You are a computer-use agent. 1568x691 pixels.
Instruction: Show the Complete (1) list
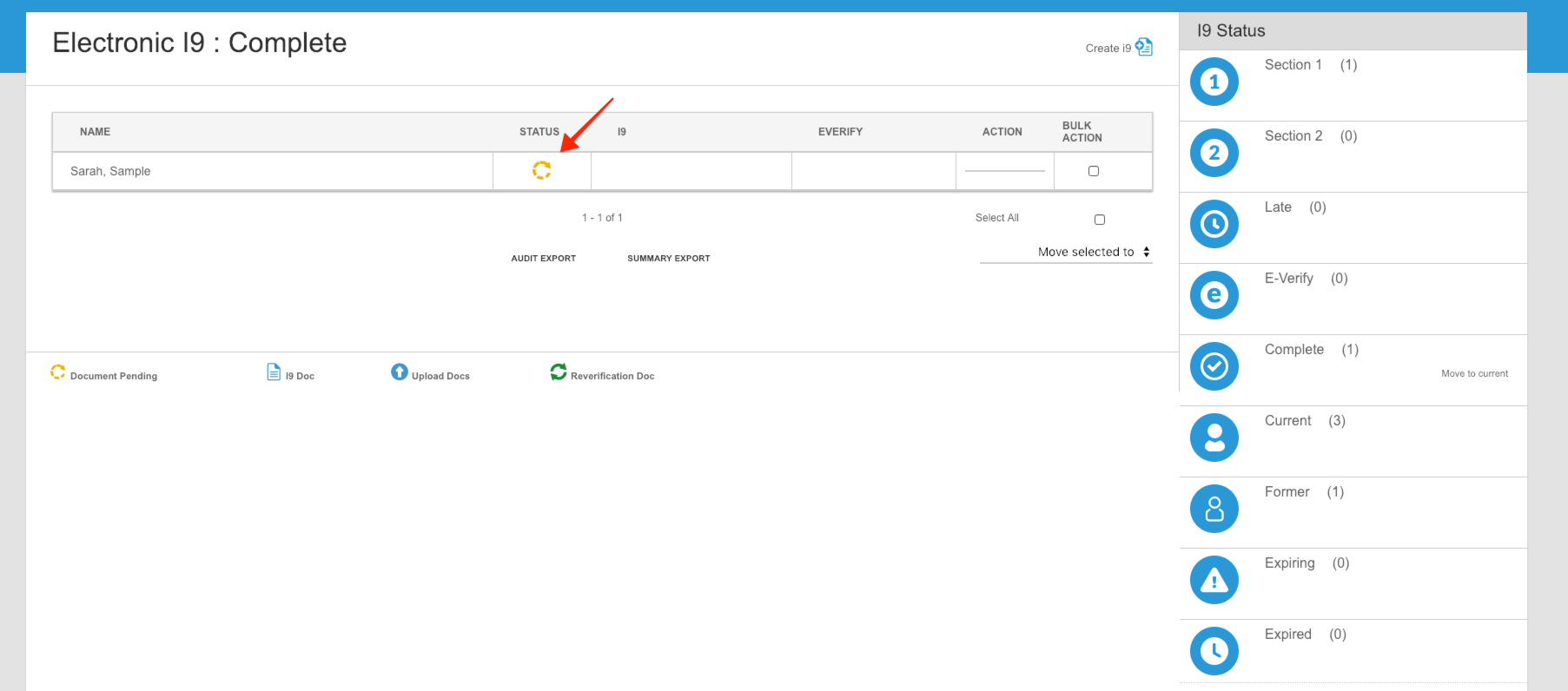[1312, 350]
